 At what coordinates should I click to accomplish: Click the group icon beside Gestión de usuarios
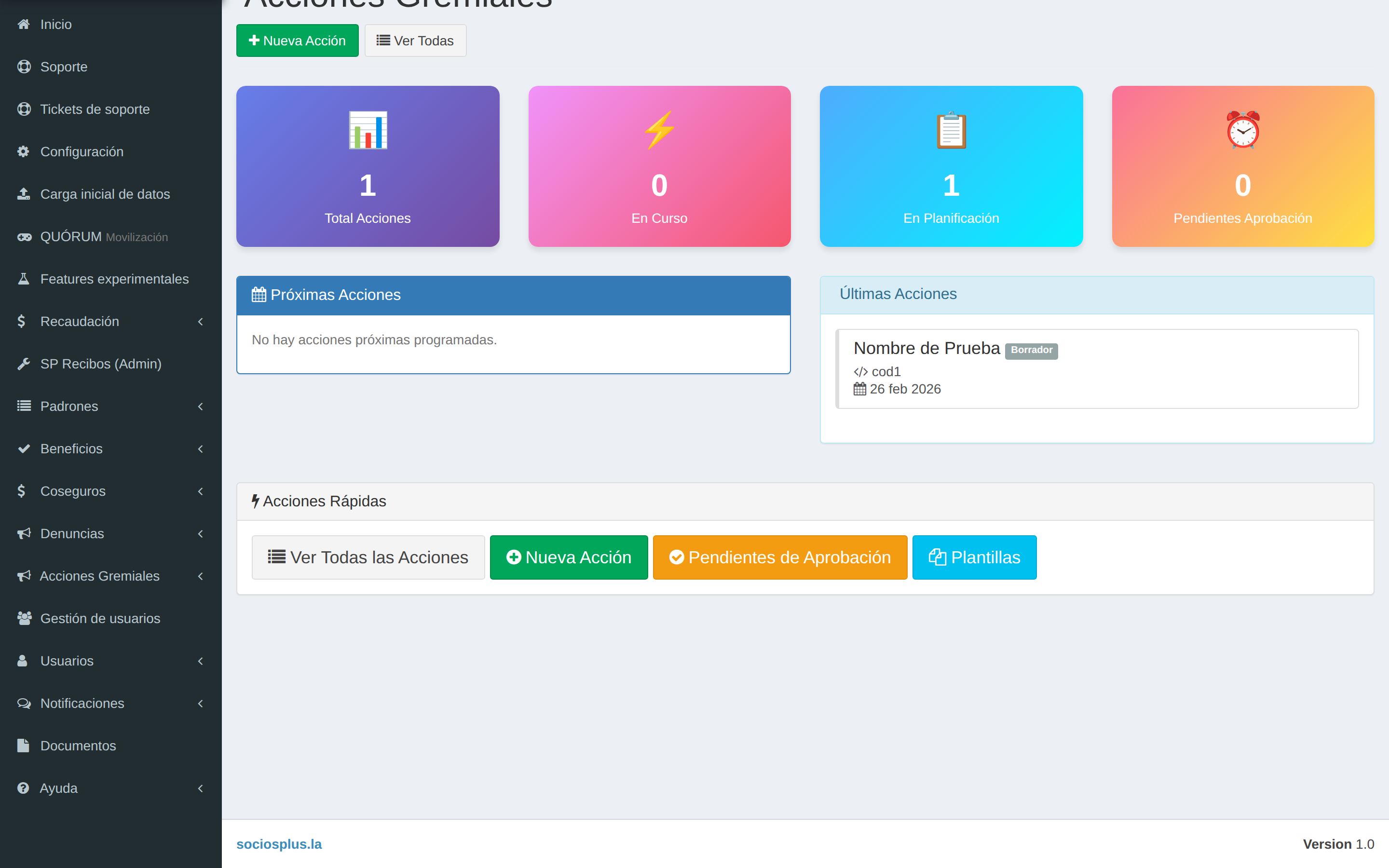pyautogui.click(x=24, y=619)
